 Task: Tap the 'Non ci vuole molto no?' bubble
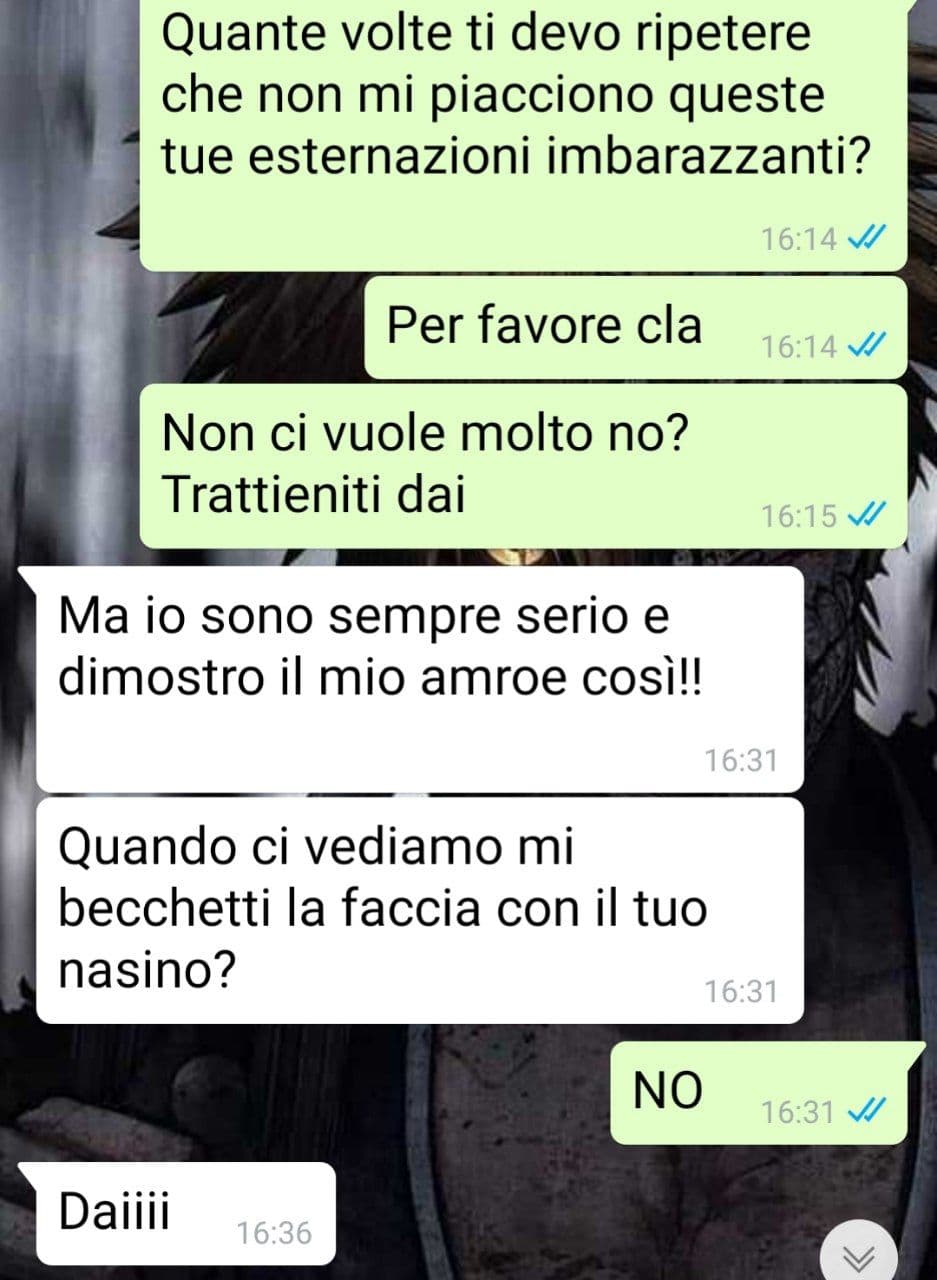pos(523,466)
